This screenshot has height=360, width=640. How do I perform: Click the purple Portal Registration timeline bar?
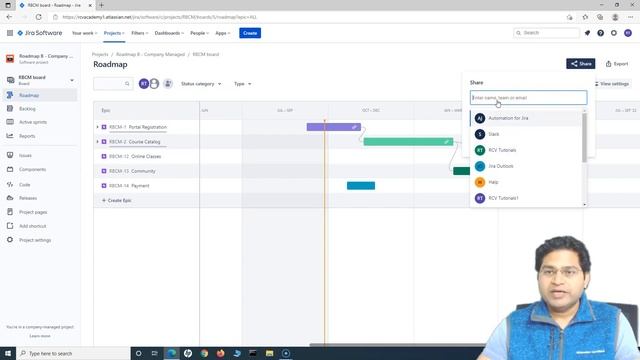pyautogui.click(x=333, y=127)
